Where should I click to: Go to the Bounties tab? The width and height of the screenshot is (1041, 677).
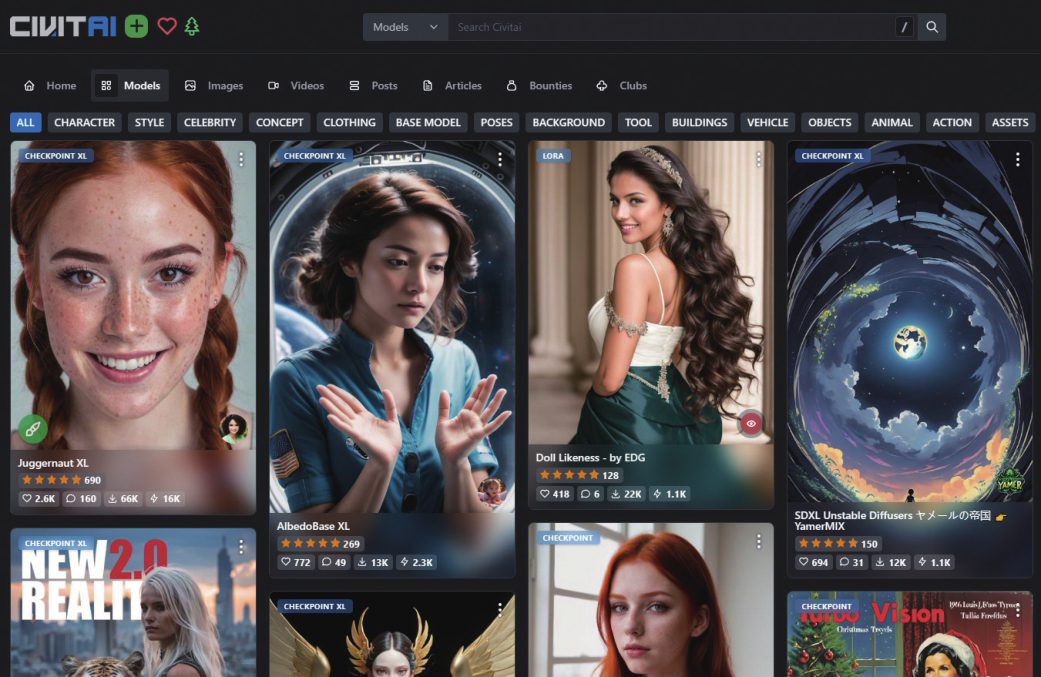click(x=539, y=86)
